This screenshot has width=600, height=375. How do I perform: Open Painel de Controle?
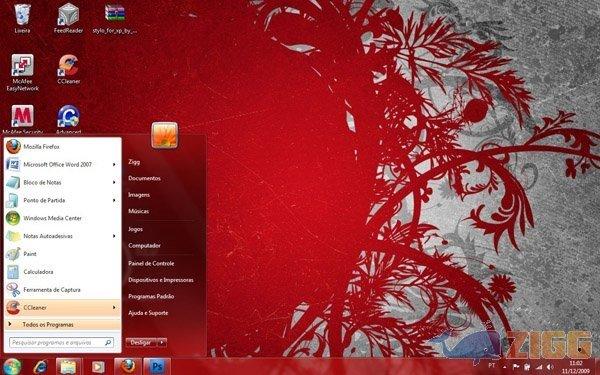[151, 263]
